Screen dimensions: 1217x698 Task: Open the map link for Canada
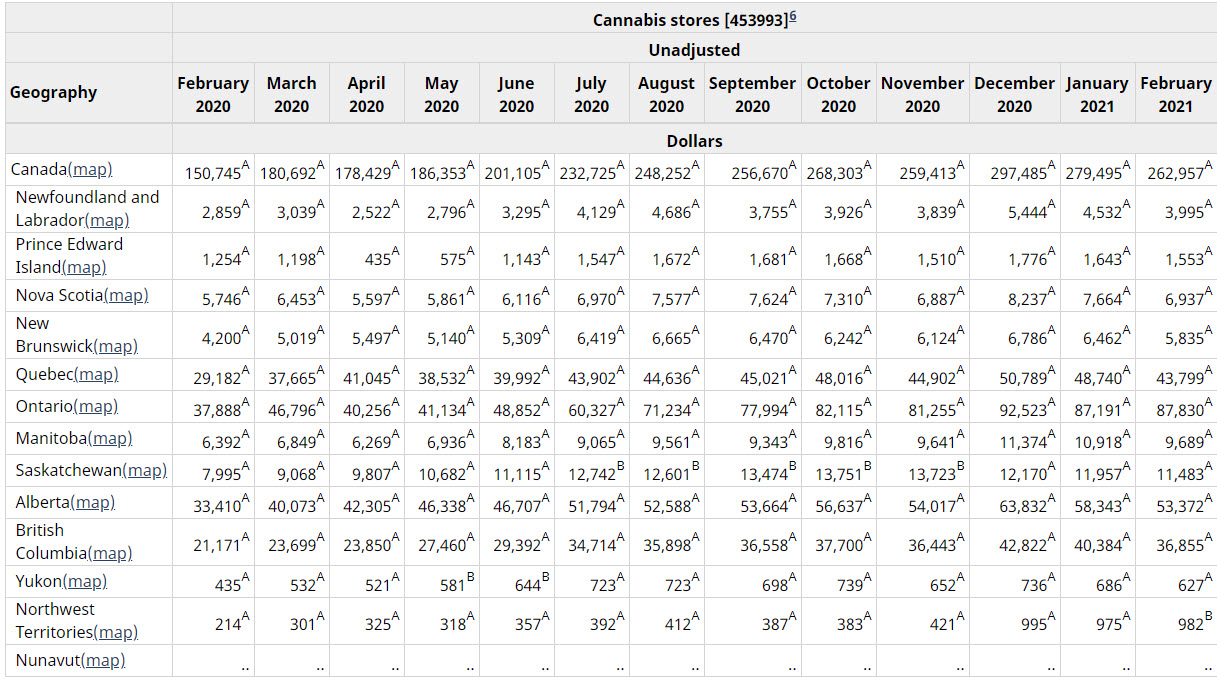click(x=91, y=170)
